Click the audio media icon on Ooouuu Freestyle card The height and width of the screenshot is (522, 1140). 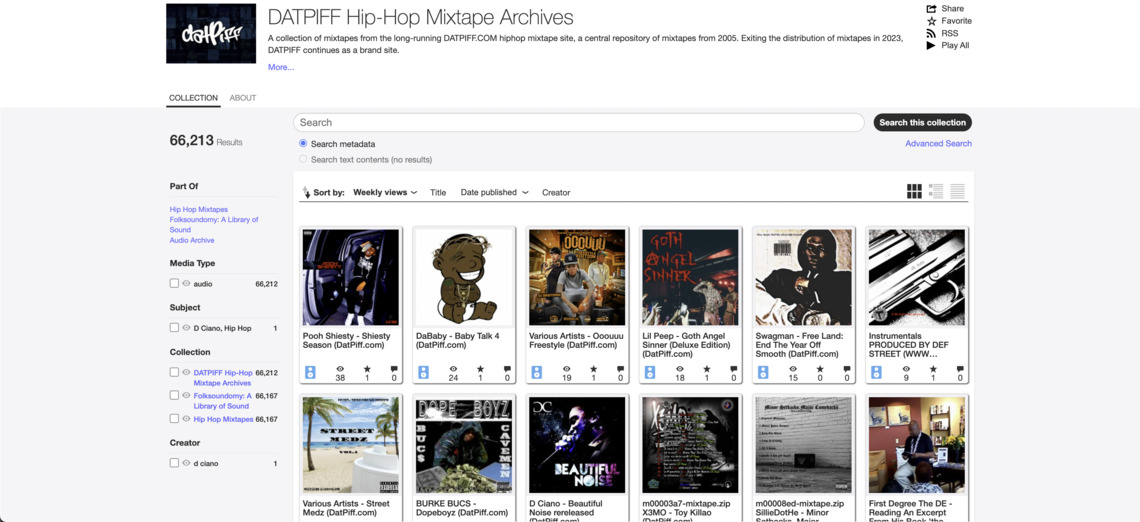tap(537, 372)
